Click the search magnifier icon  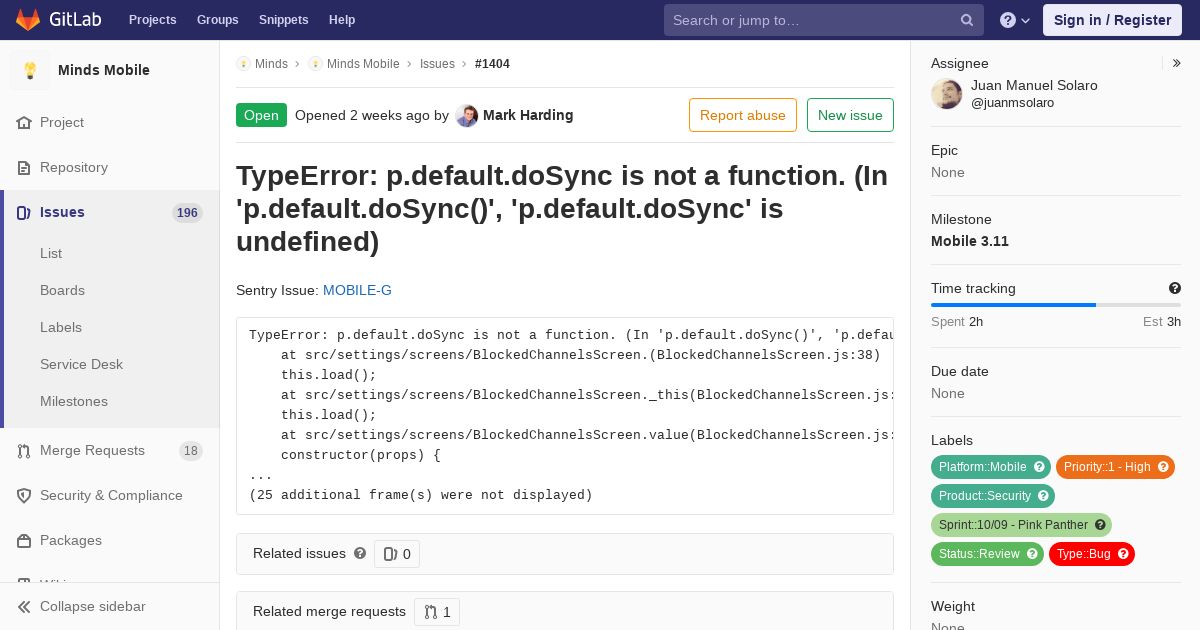tap(967, 20)
